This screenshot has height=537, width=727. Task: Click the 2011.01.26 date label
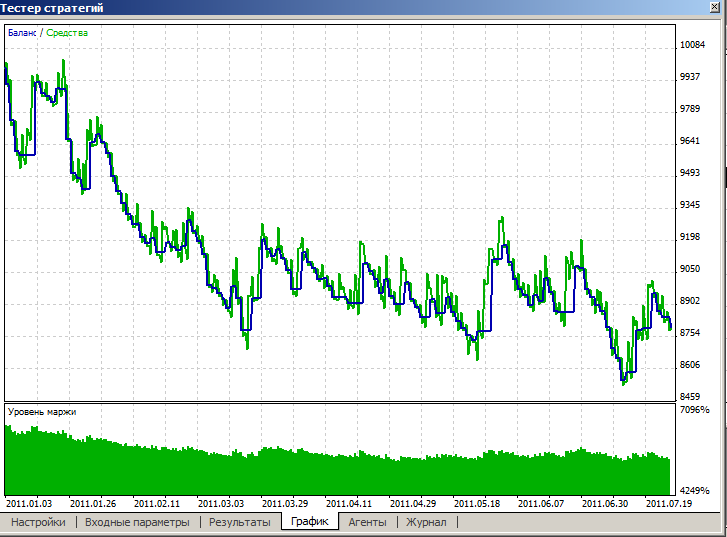click(x=93, y=503)
